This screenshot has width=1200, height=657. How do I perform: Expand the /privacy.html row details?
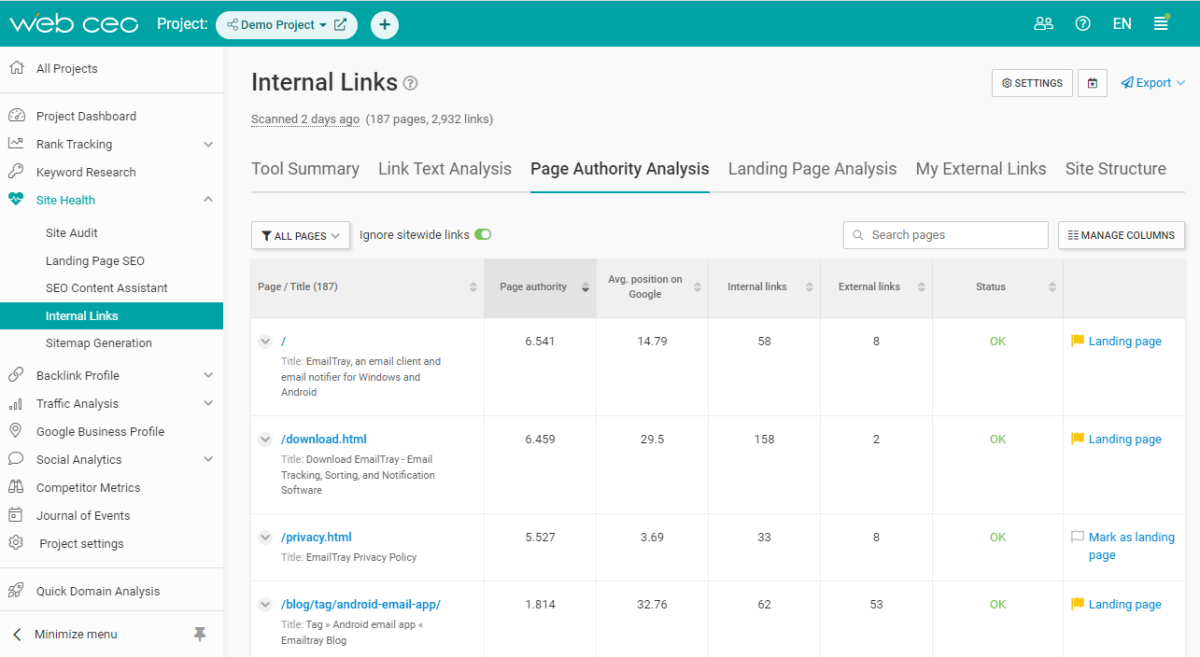[265, 537]
